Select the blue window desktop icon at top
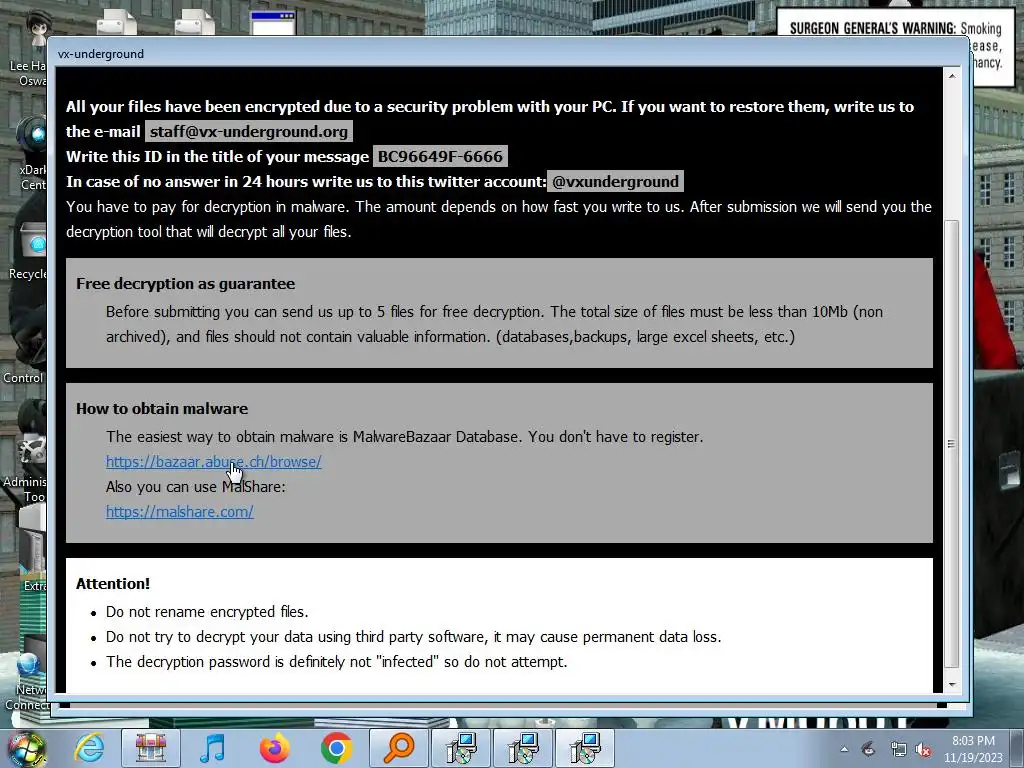Image resolution: width=1024 pixels, height=768 pixels. pos(273,22)
